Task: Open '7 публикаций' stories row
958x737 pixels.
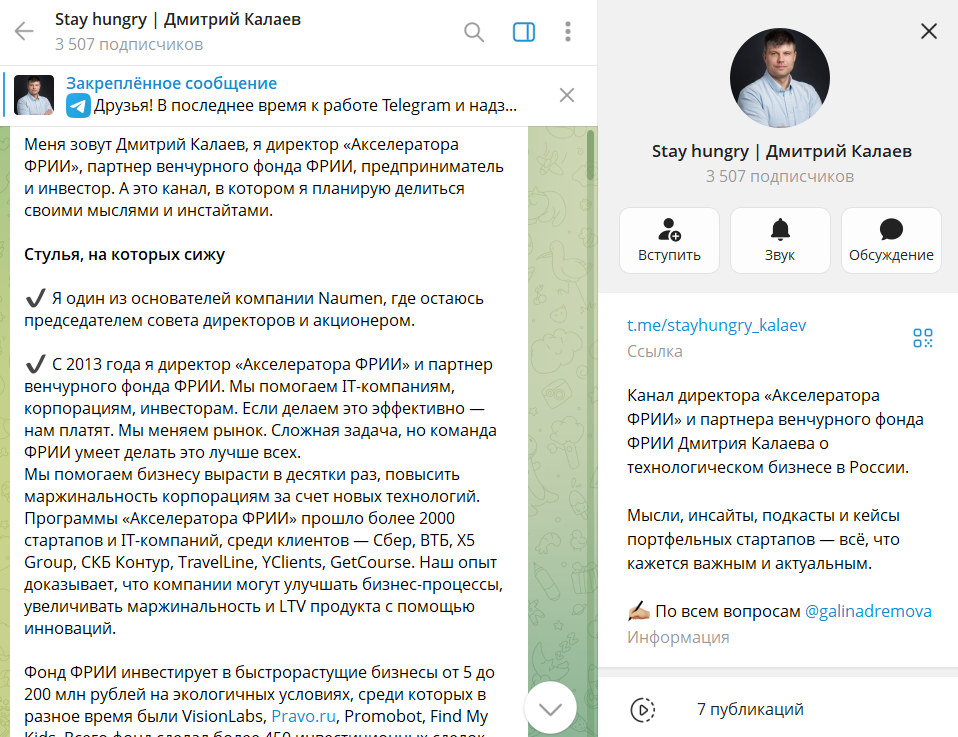Action: [778, 710]
